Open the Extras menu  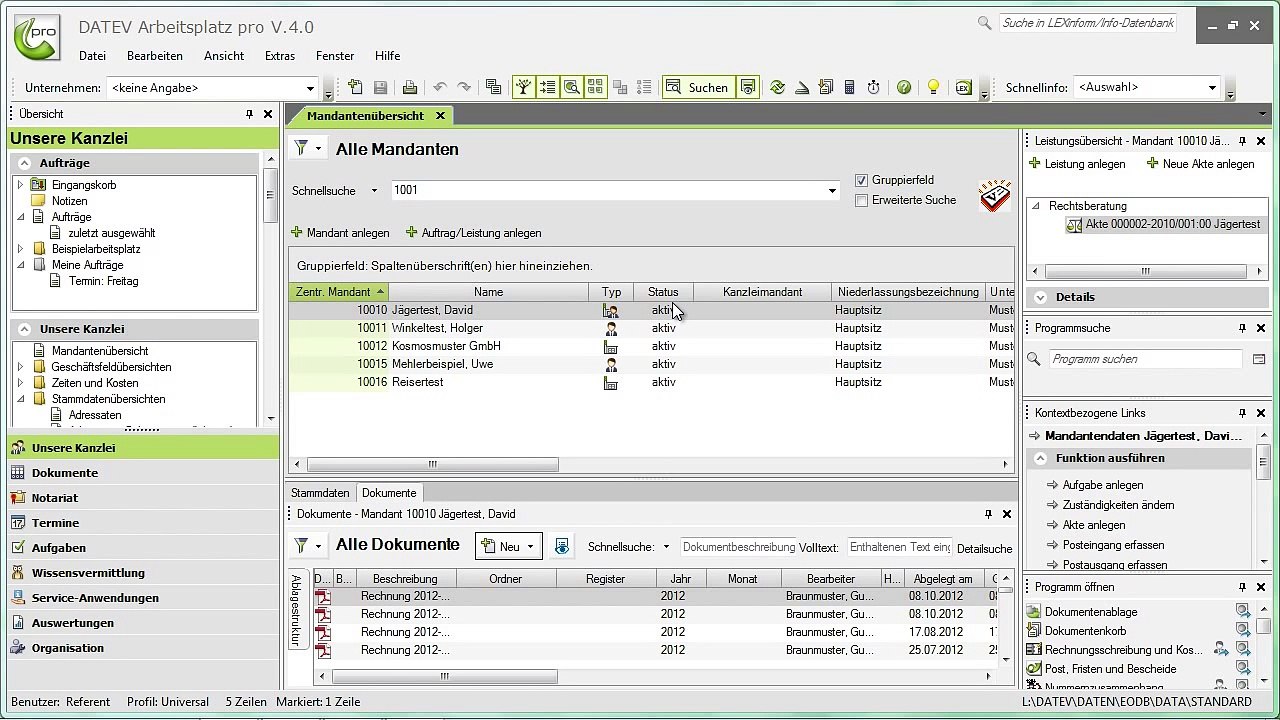280,56
